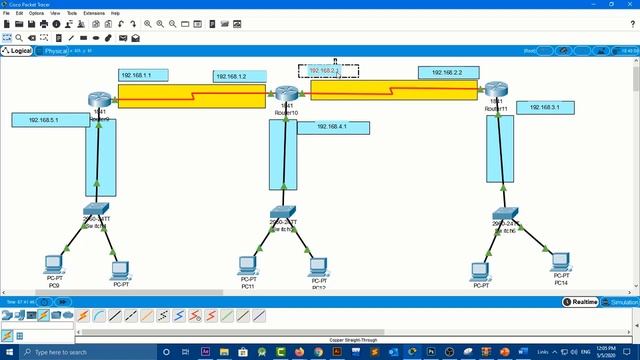640x360 pixels.
Task: Open the Options menu
Action: 36,13
